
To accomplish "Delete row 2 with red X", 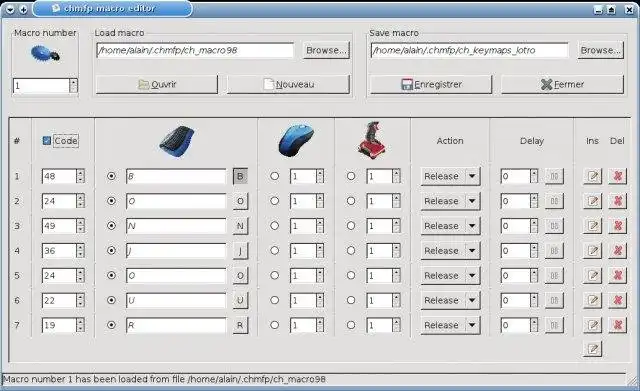I will coord(618,201).
